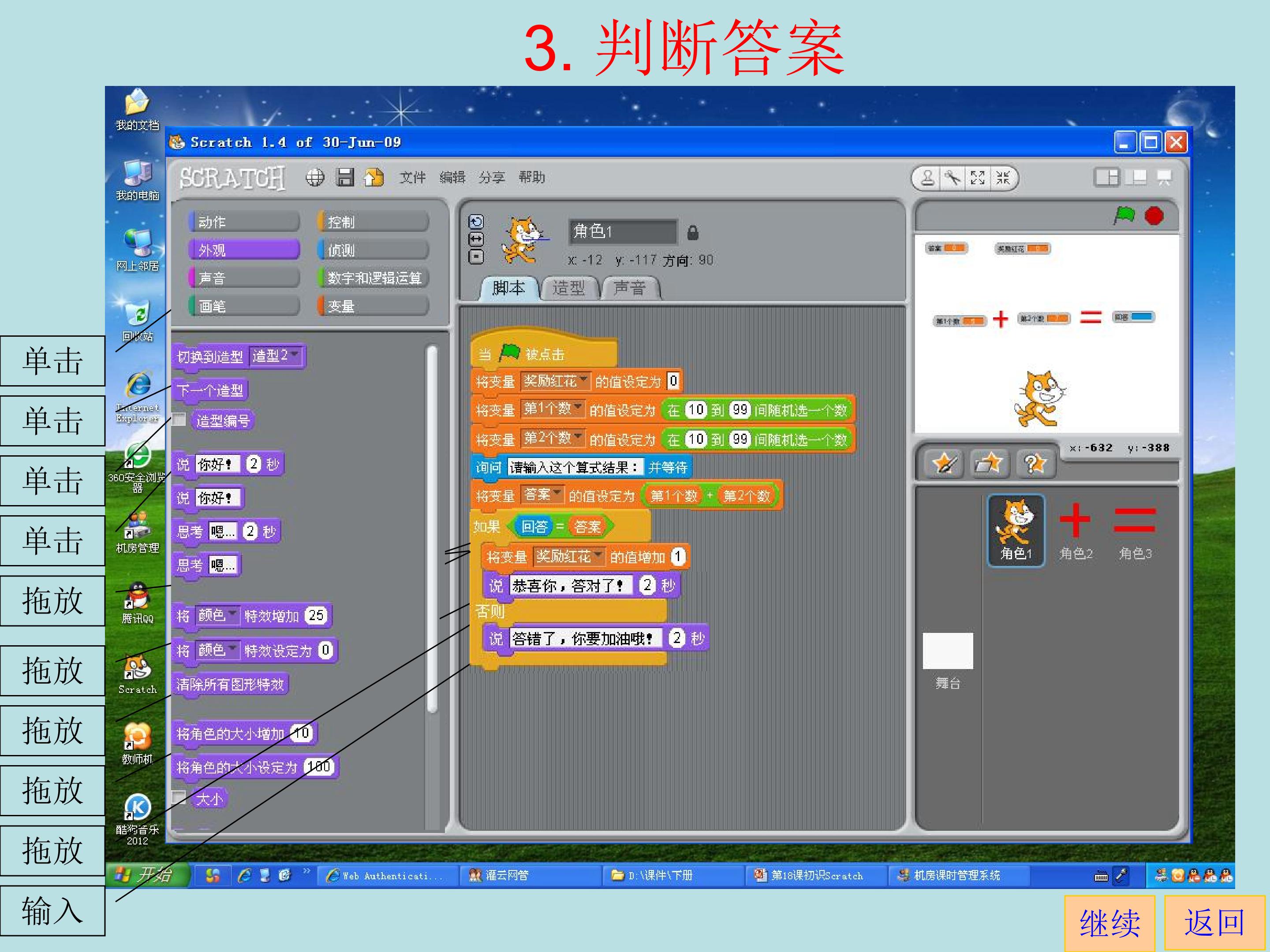Click the surprise sprite question mark icon
The height and width of the screenshot is (952, 1270).
coord(1035,464)
